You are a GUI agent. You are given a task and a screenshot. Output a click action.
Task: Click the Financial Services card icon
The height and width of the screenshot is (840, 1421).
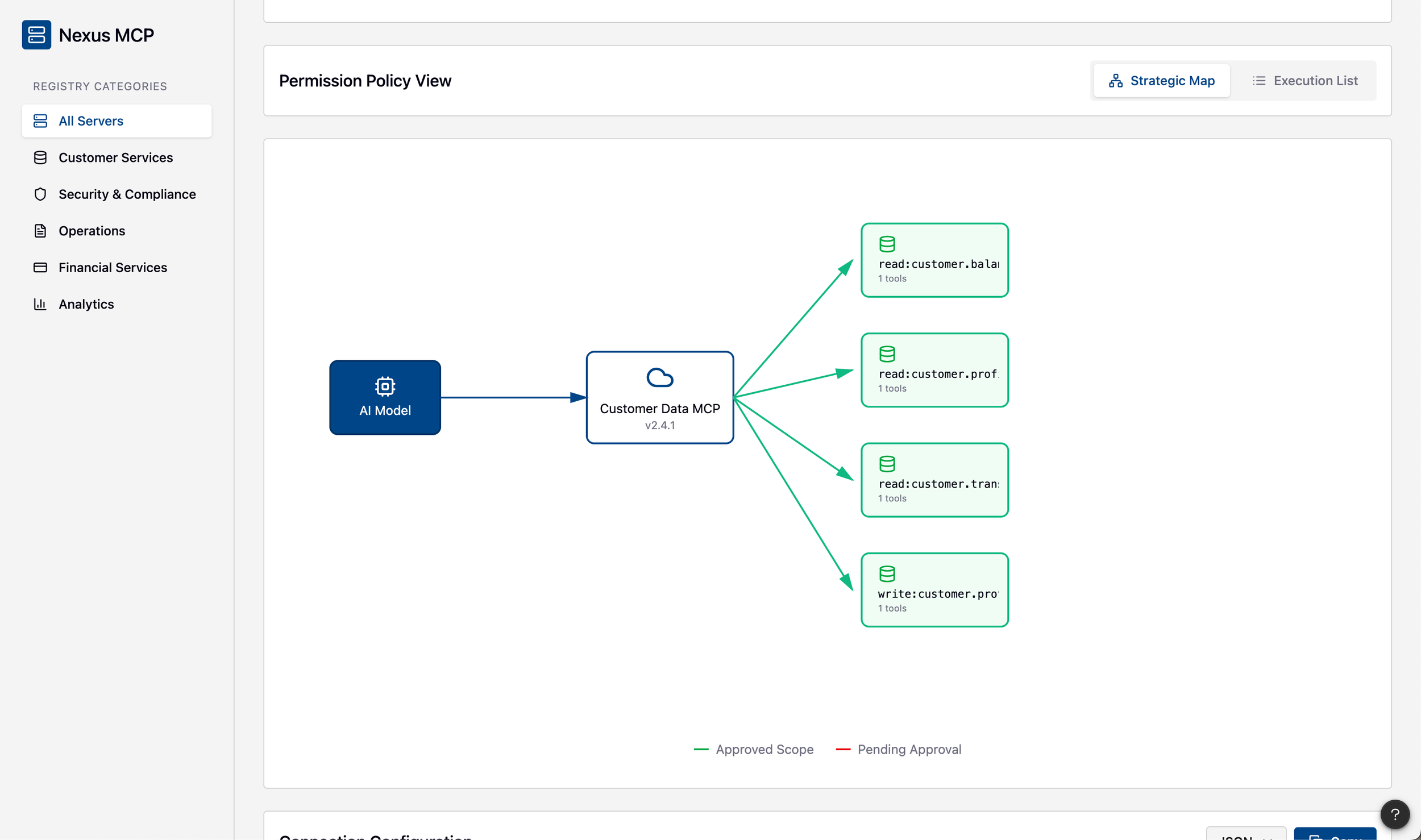click(x=40, y=268)
